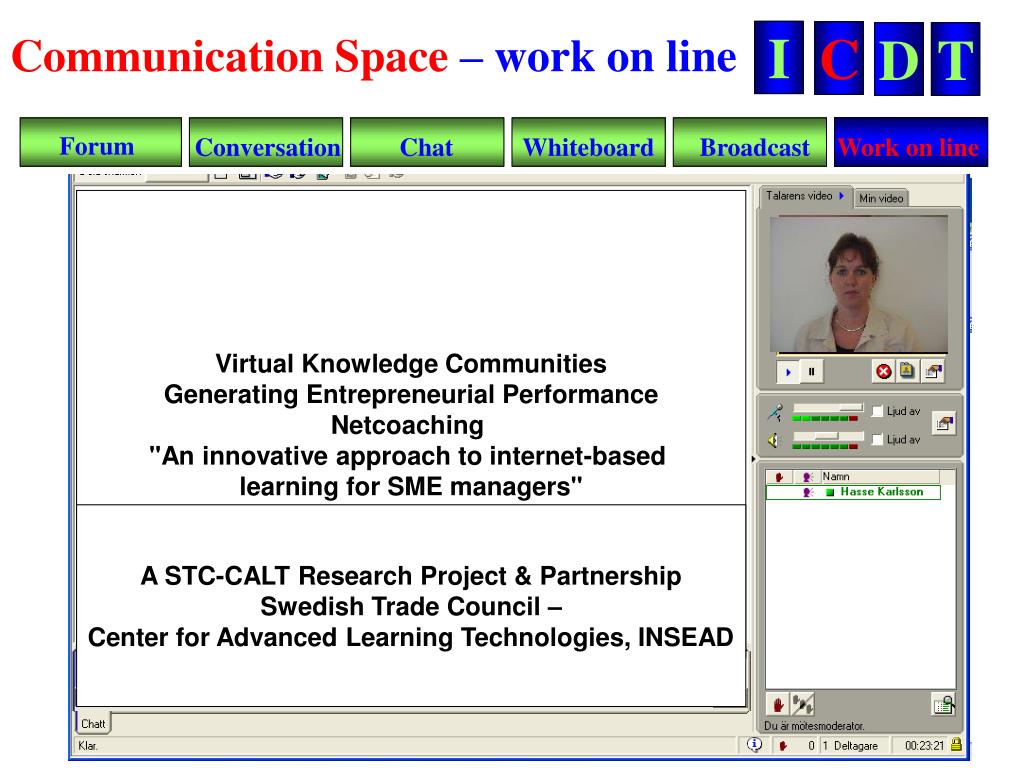The width and height of the screenshot is (1024, 768).
Task: Switch to Min video tab
Action: tap(881, 198)
